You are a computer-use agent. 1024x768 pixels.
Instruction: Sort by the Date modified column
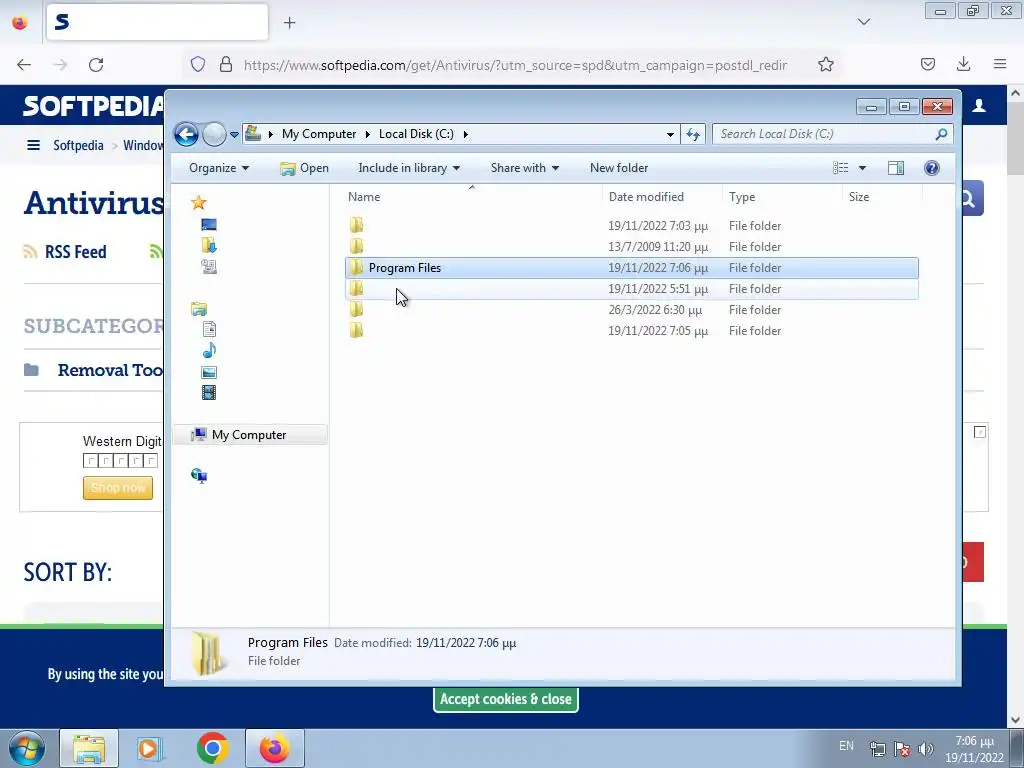click(x=662, y=197)
